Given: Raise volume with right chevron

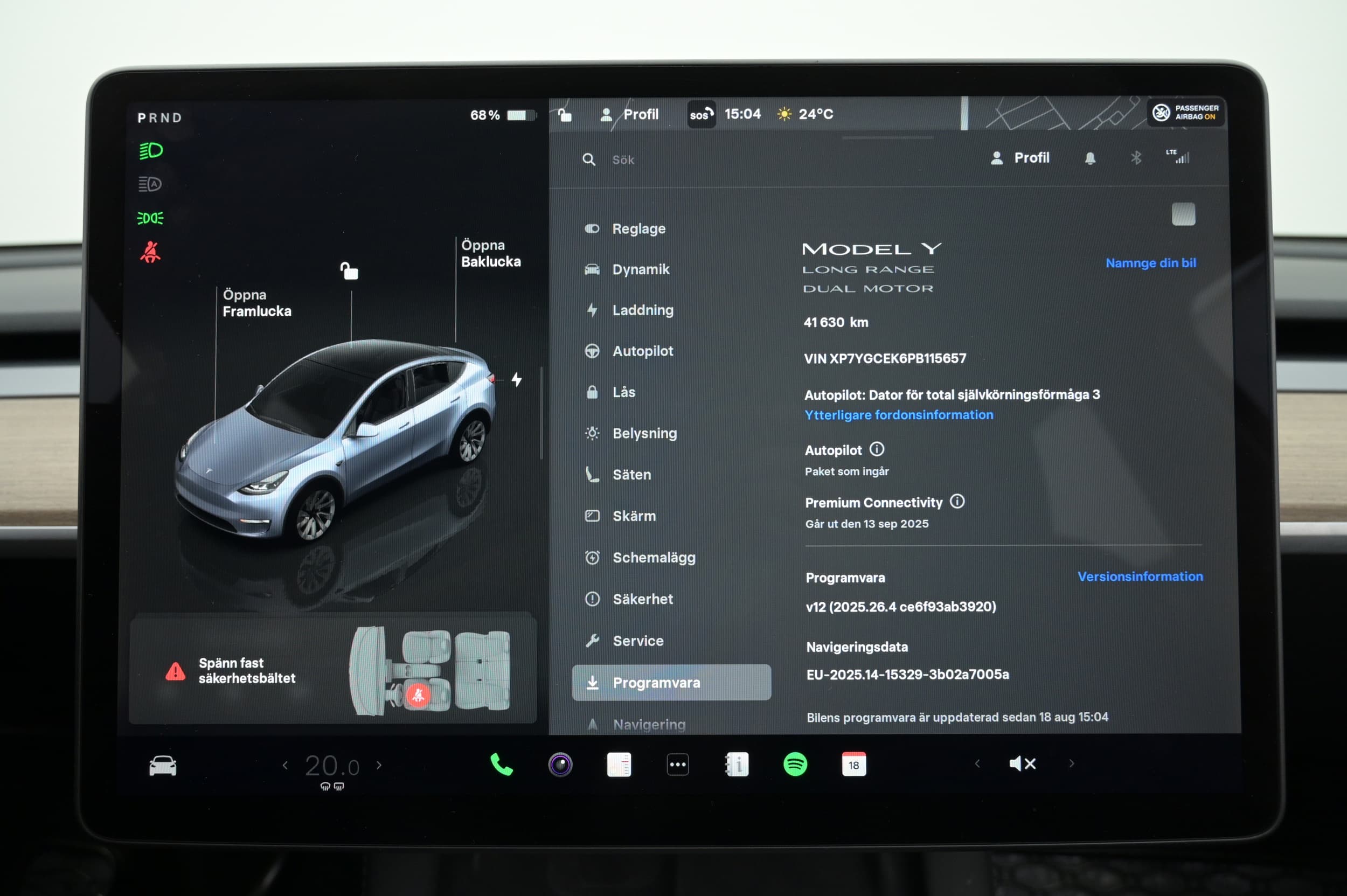Looking at the screenshot, I should pyautogui.click(x=1072, y=763).
